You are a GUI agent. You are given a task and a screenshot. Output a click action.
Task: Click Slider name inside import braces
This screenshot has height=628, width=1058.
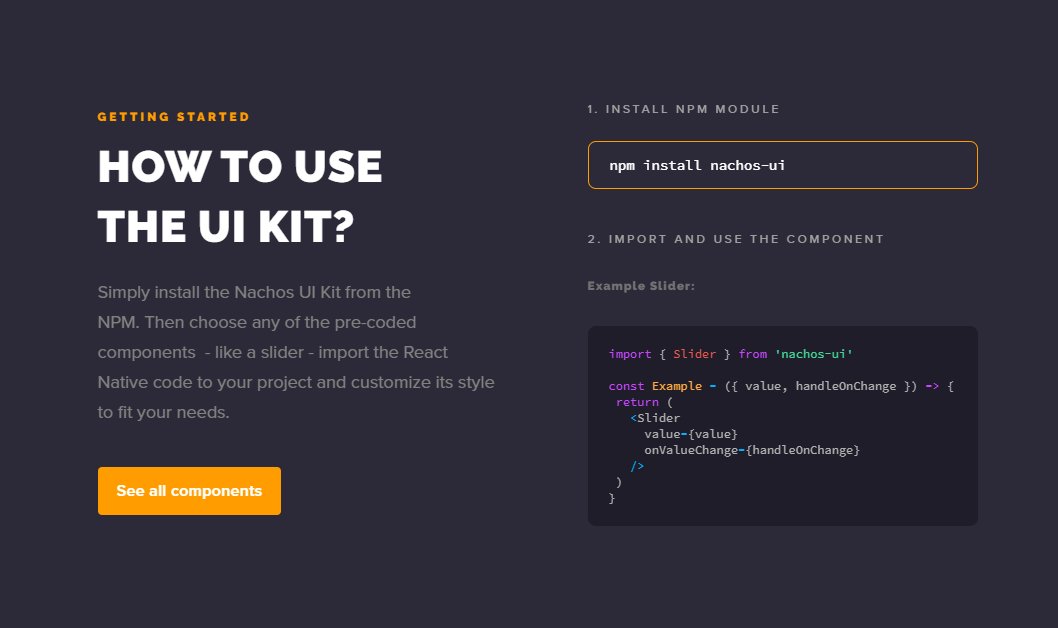[694, 354]
